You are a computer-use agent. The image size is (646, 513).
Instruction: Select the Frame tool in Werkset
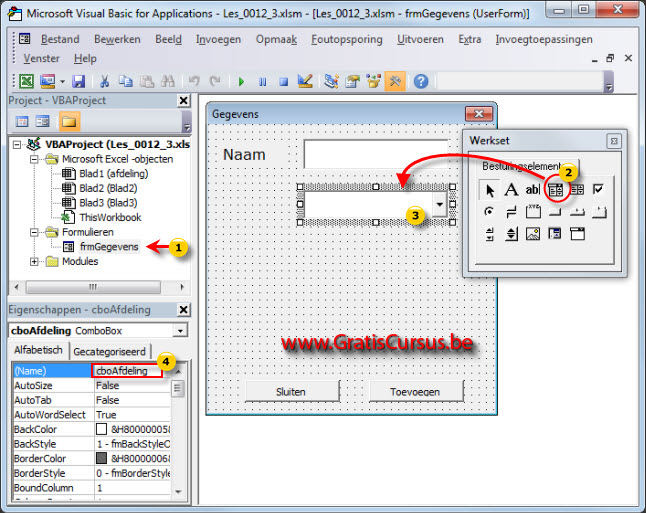pyautogui.click(x=533, y=212)
